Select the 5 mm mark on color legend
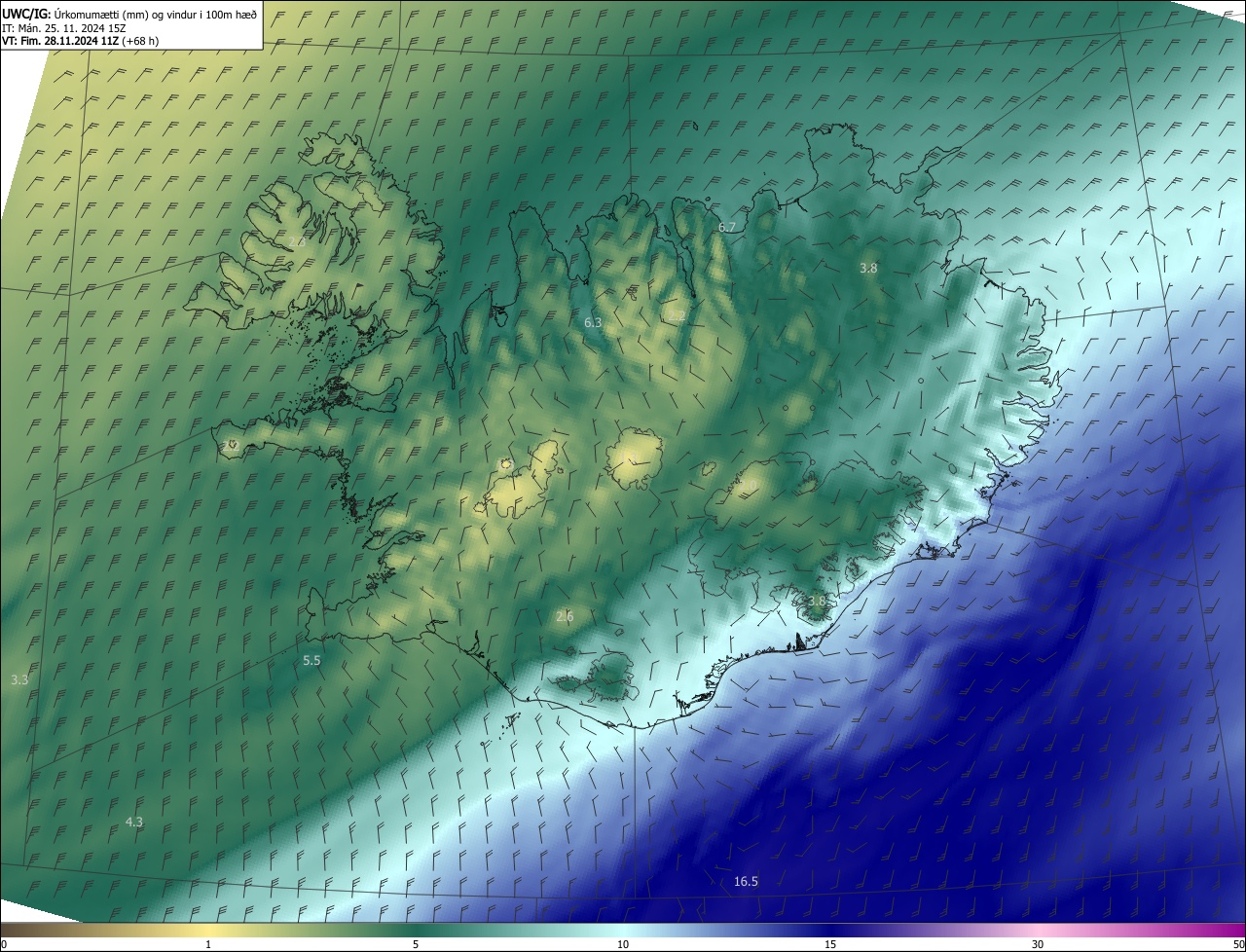 point(416,944)
